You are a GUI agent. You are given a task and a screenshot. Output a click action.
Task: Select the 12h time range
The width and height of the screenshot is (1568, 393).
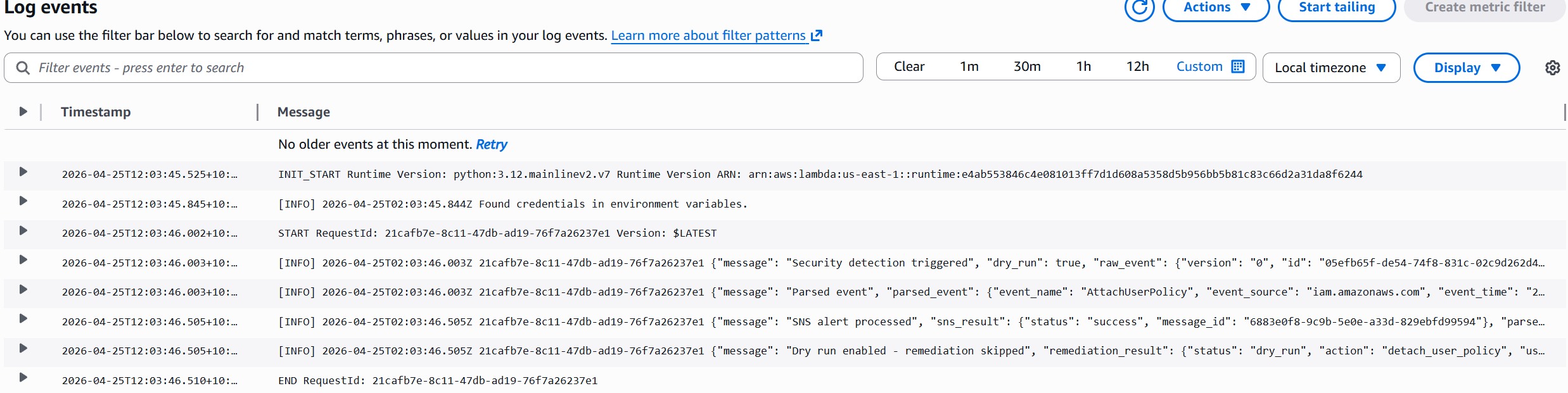[1137, 66]
